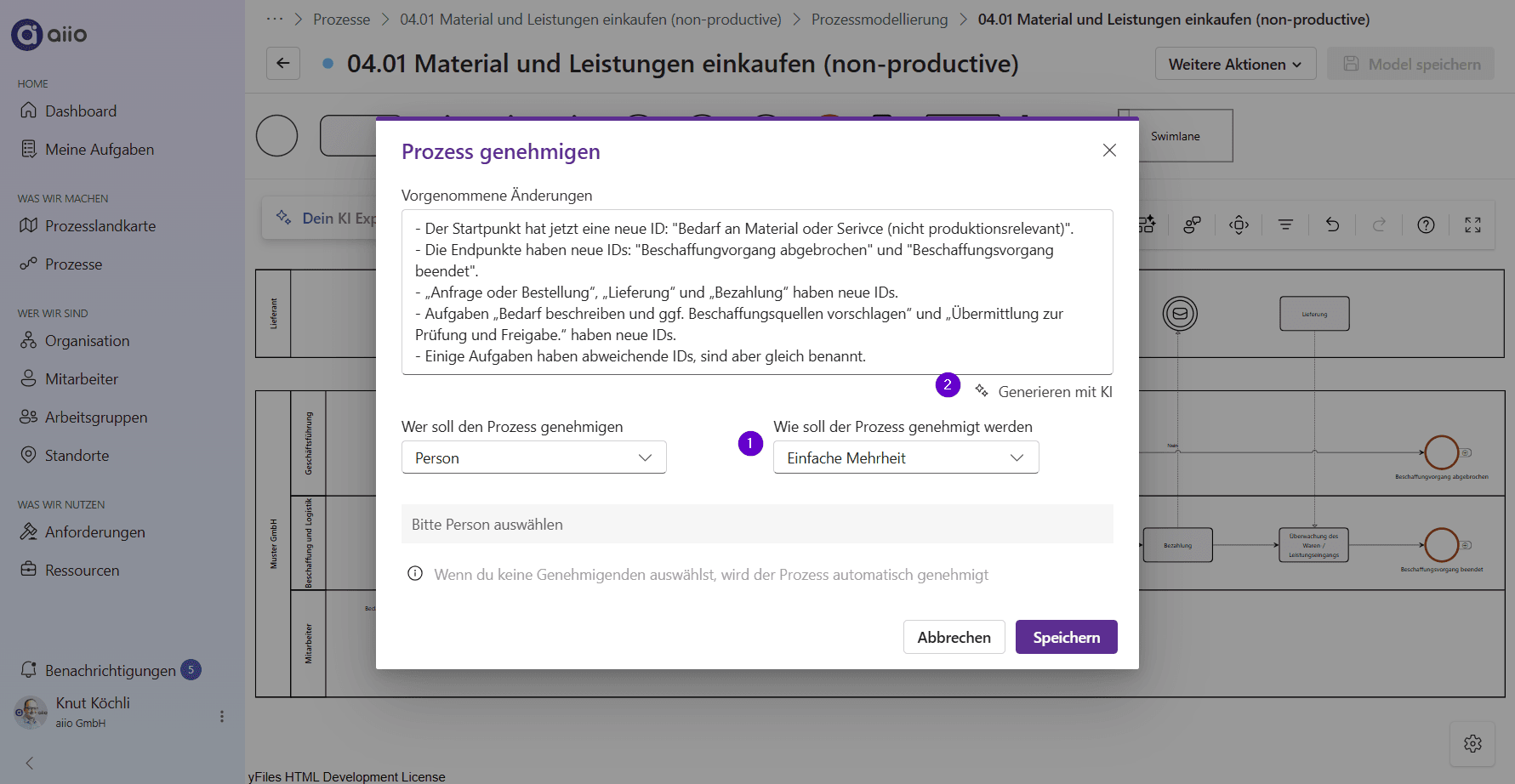Screen dimensions: 1515x784
Task: Open the Prozessmodellierung breadcrumb link
Action: point(880,19)
